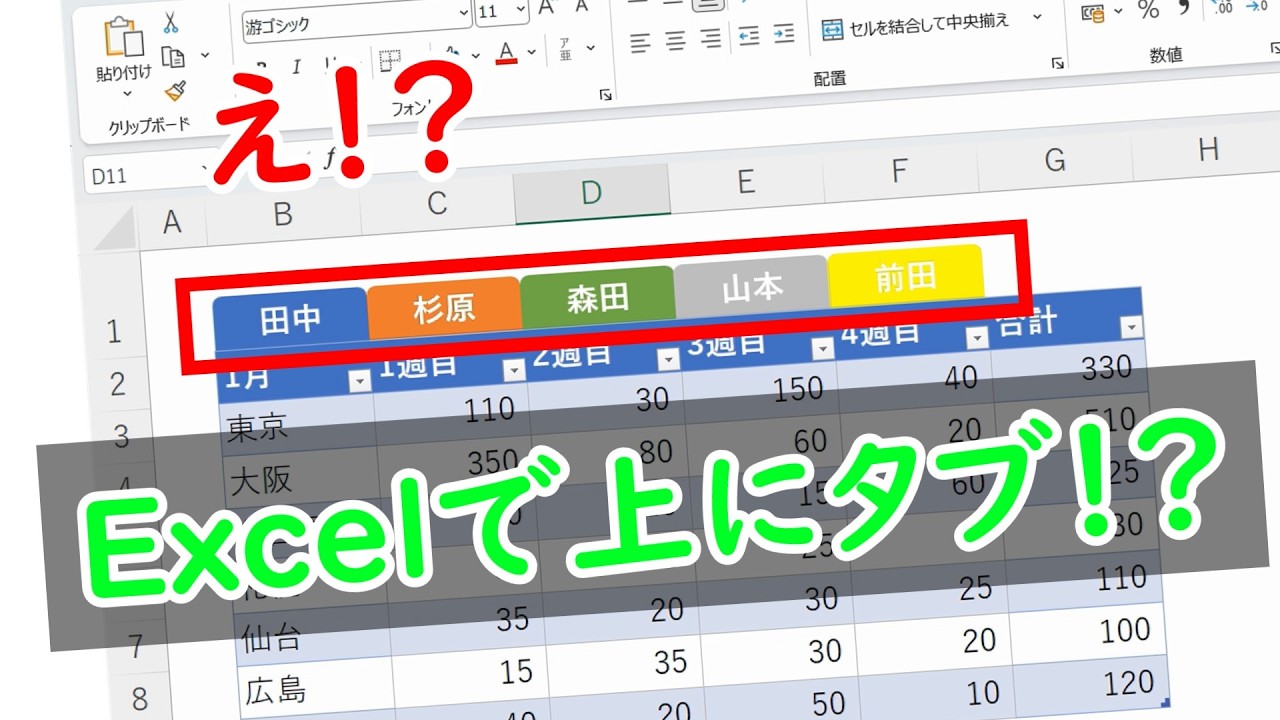The height and width of the screenshot is (720, 1280).
Task: Switch to the 杉原 tab
Action: point(445,308)
